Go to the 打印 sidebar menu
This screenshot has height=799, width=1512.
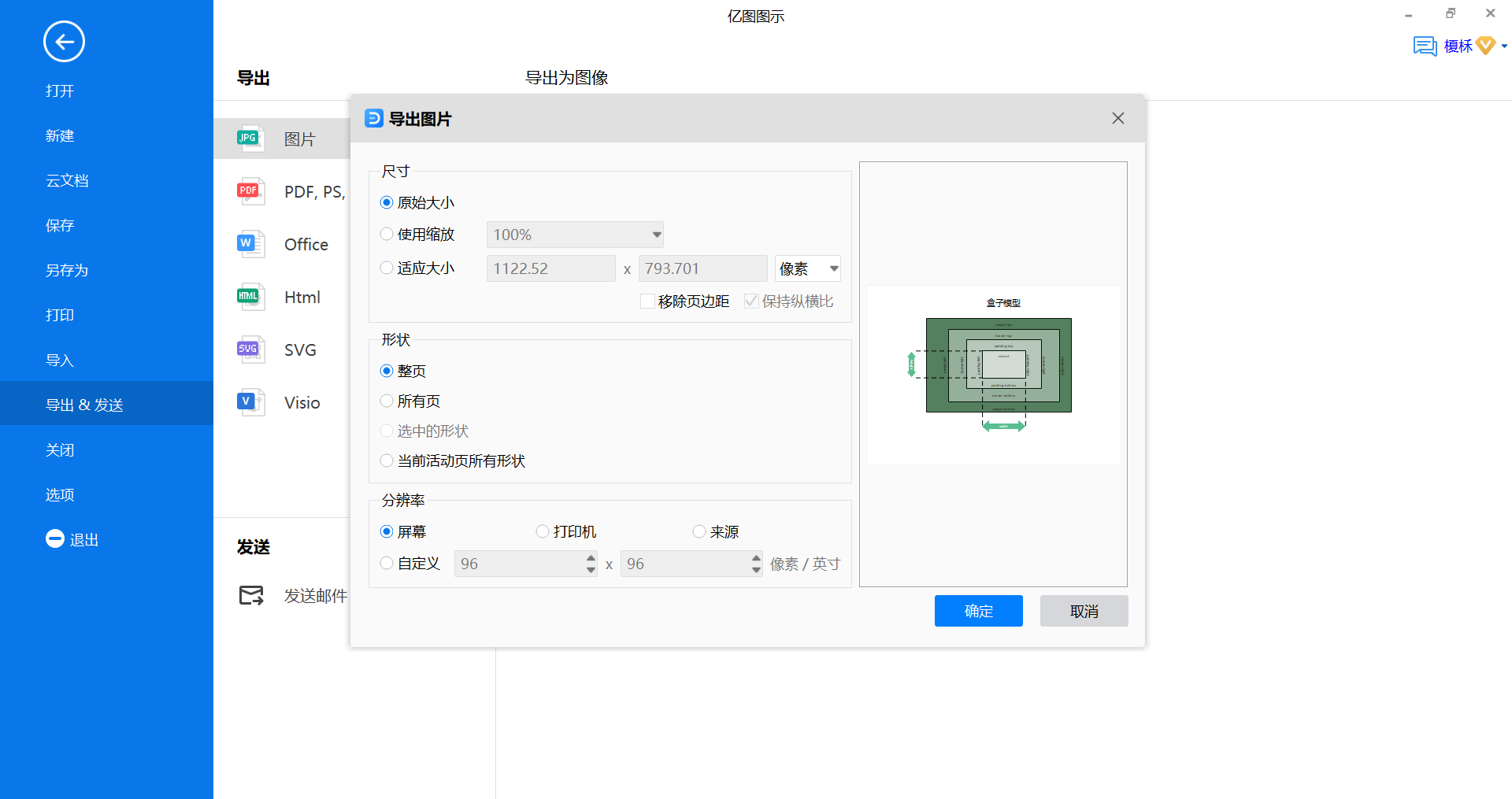tap(60, 316)
